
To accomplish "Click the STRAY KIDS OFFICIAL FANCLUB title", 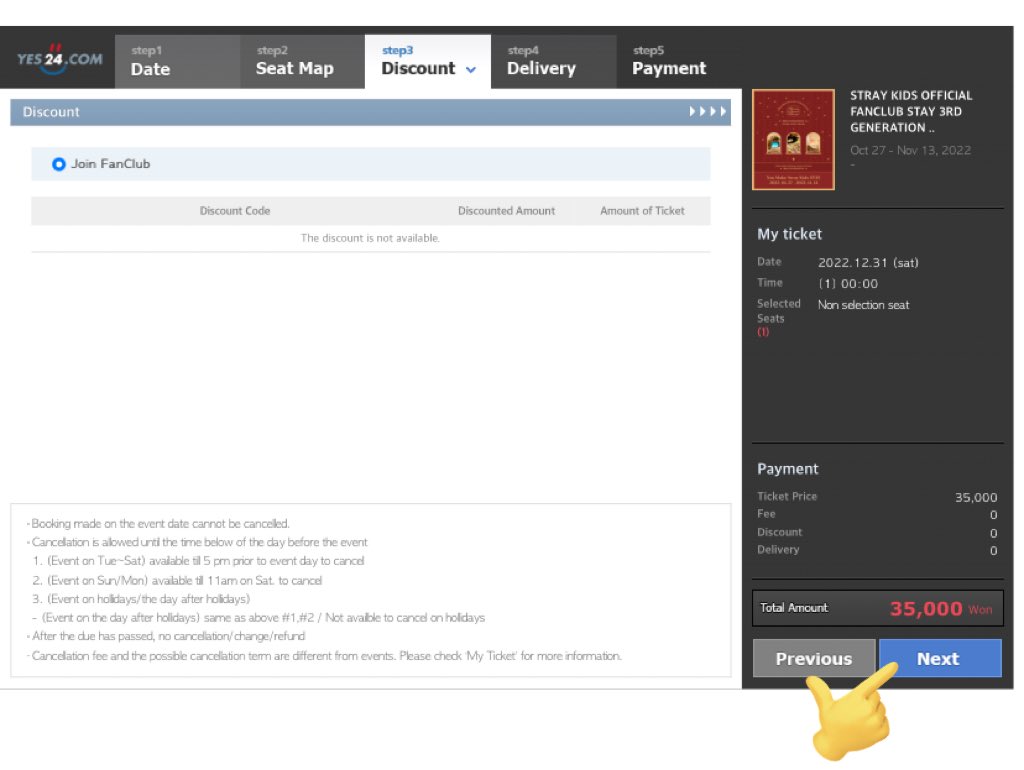I will point(910,112).
